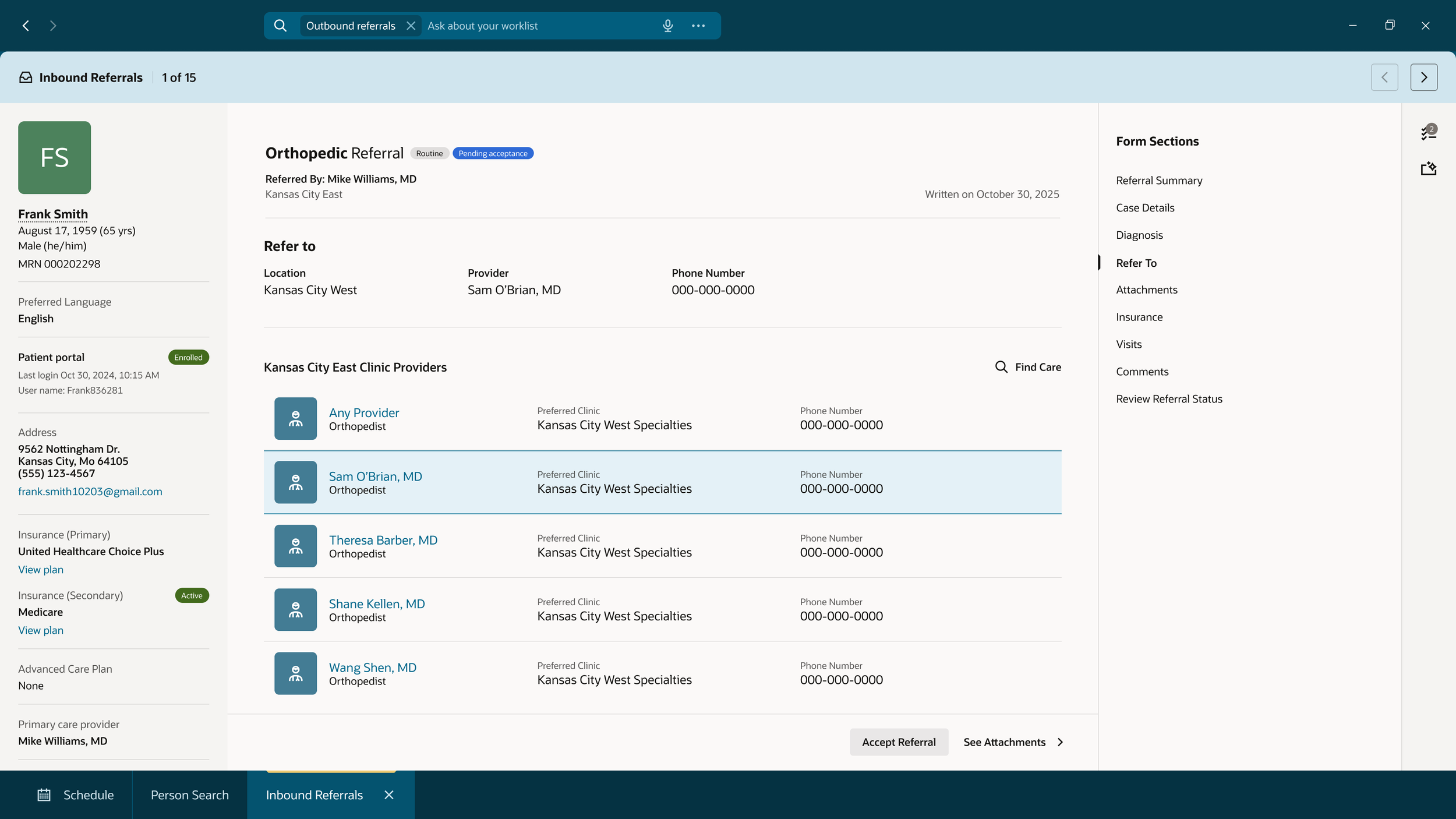Jump to Attachments form section
Image resolution: width=1456 pixels, height=819 pixels.
click(1147, 290)
